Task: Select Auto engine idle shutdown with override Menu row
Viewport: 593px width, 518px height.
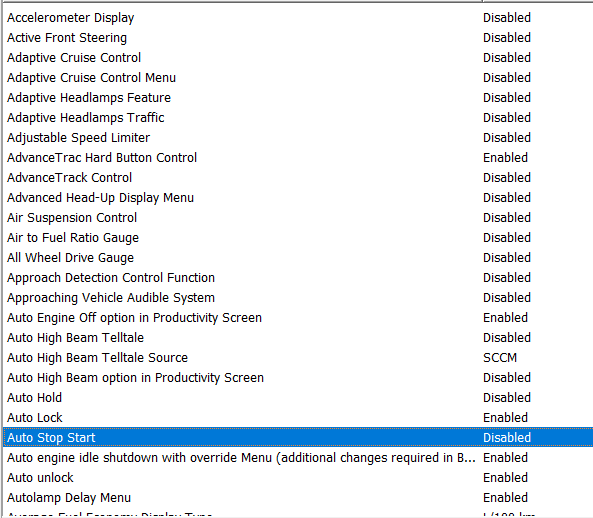Action: [298, 458]
